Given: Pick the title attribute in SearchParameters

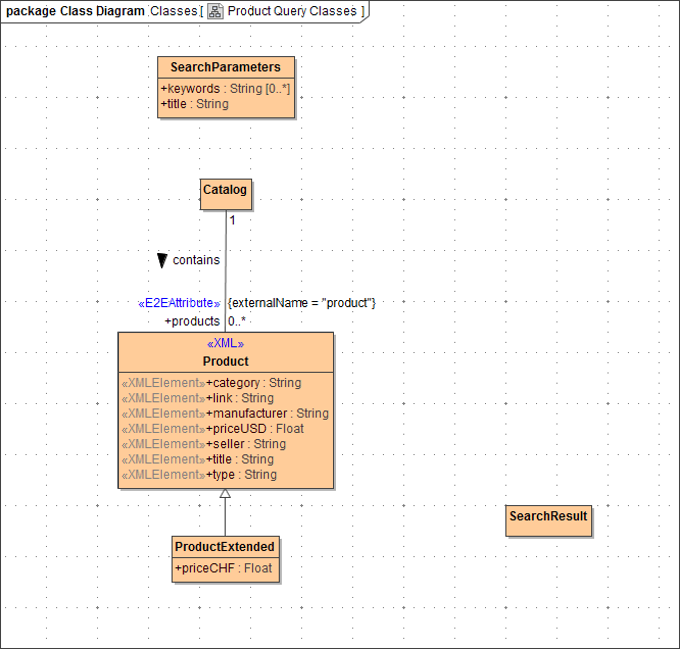Looking at the screenshot, I should click(195, 104).
